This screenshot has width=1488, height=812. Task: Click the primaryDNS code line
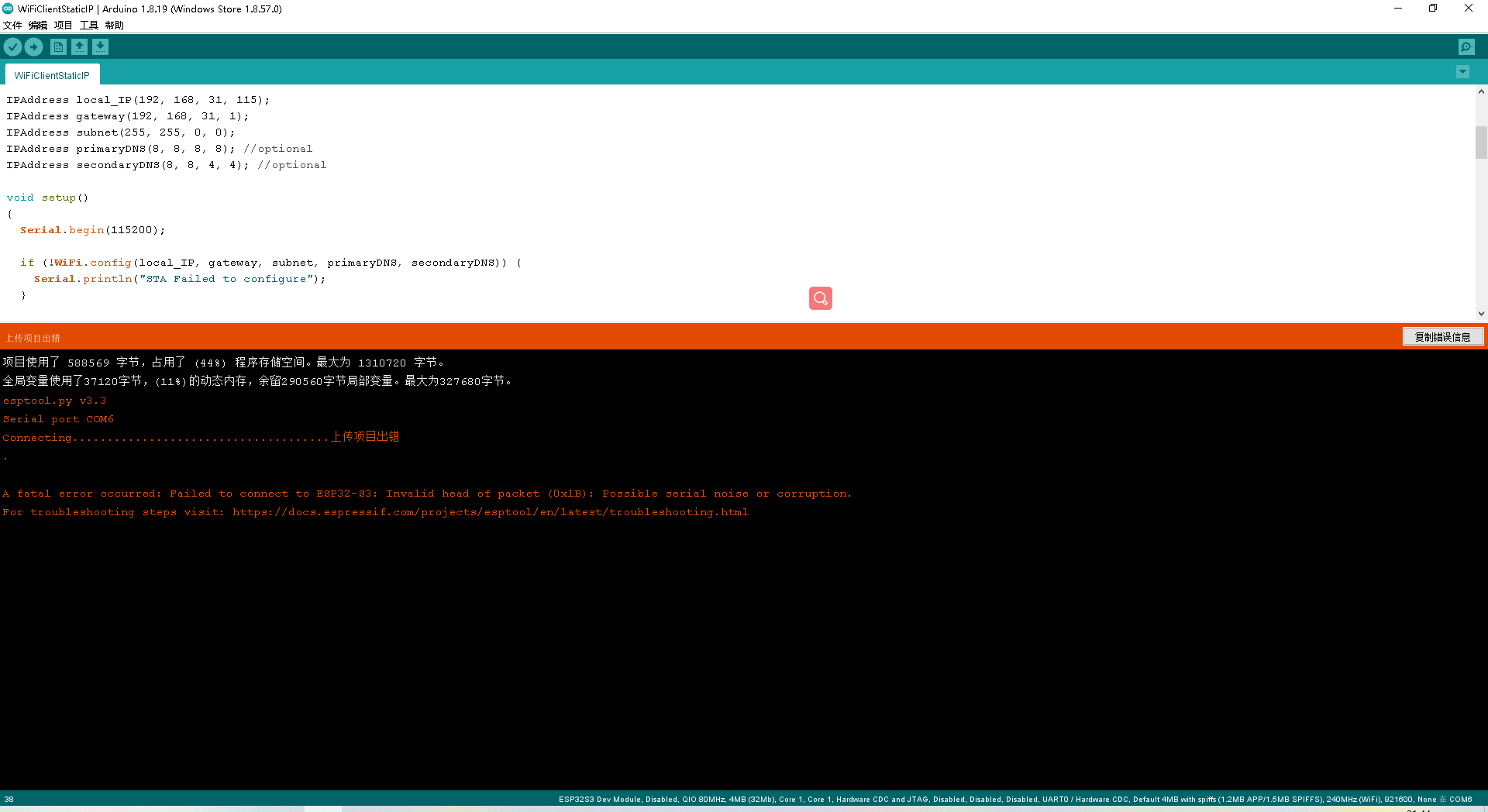pyautogui.click(x=159, y=149)
